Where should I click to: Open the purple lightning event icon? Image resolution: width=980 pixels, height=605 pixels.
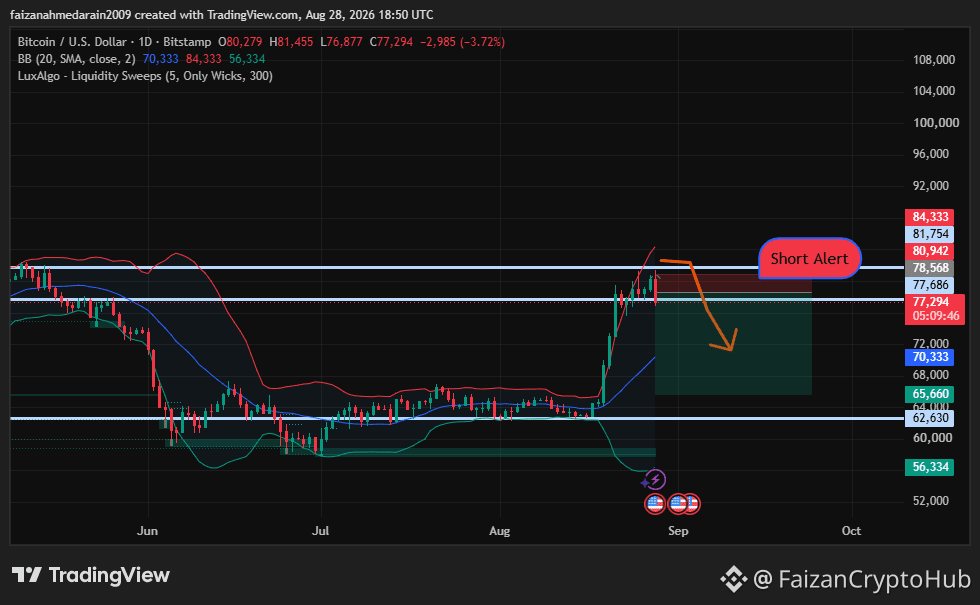click(x=655, y=479)
